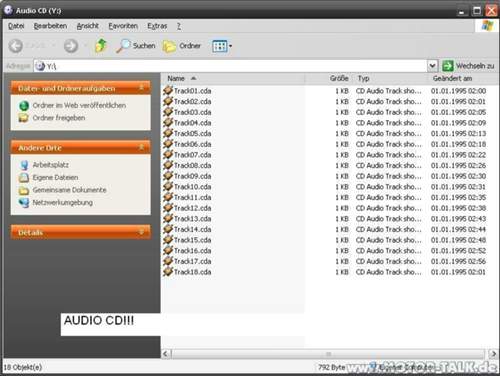Collapse the Andere Orte panel
The width and height of the screenshot is (500, 376).
click(x=141, y=147)
